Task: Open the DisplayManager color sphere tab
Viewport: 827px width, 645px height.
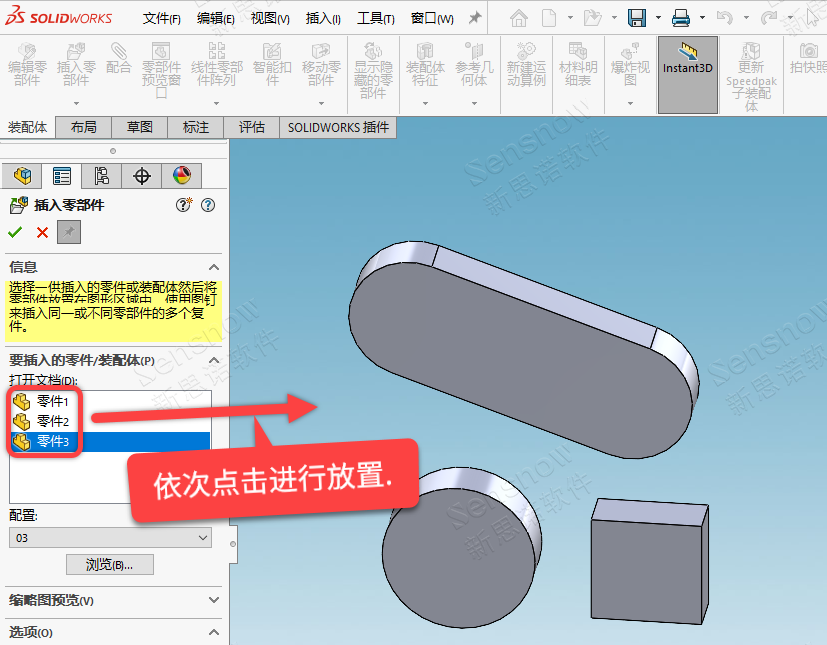Action: [181, 176]
